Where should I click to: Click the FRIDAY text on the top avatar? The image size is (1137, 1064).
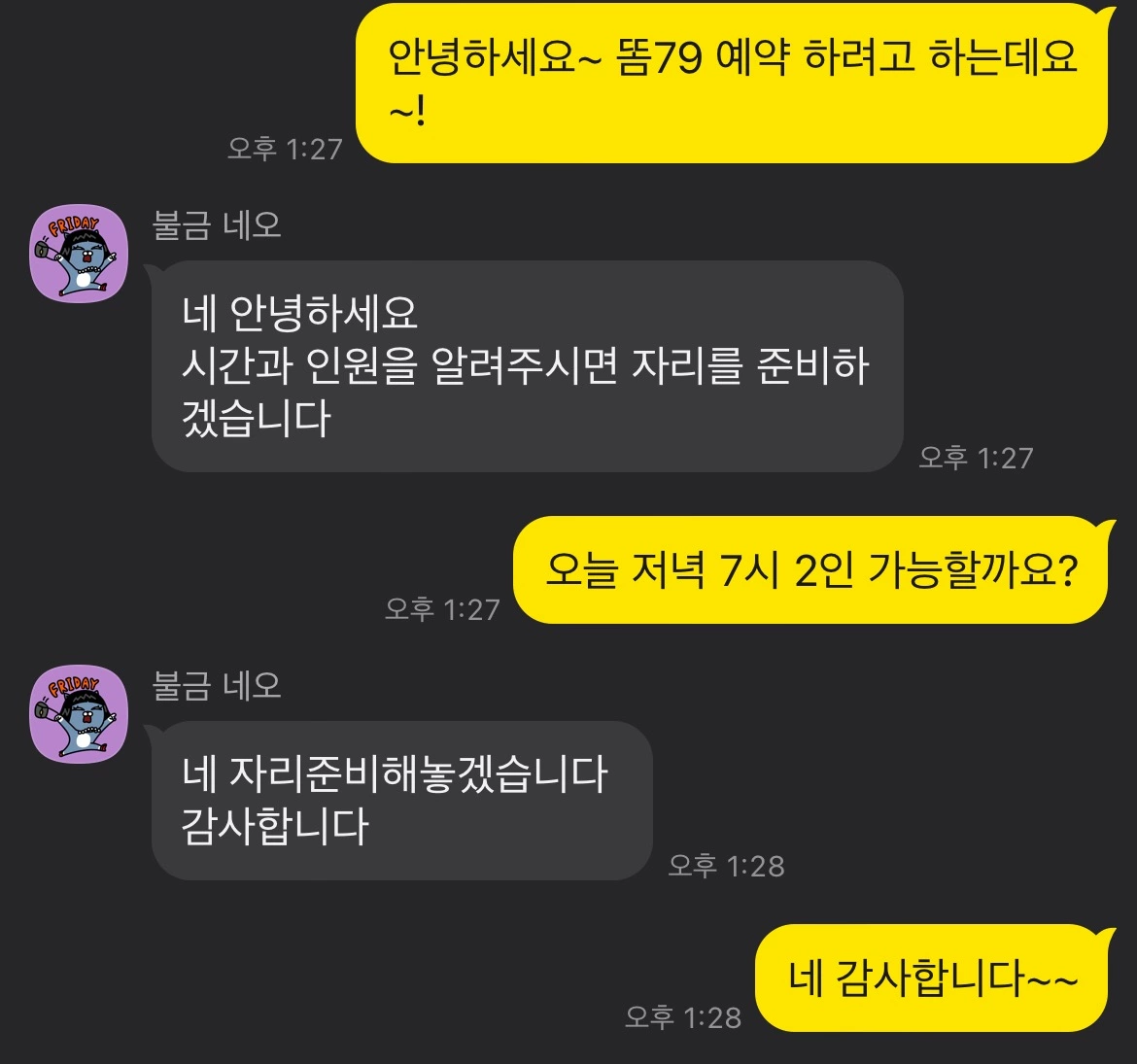click(73, 225)
